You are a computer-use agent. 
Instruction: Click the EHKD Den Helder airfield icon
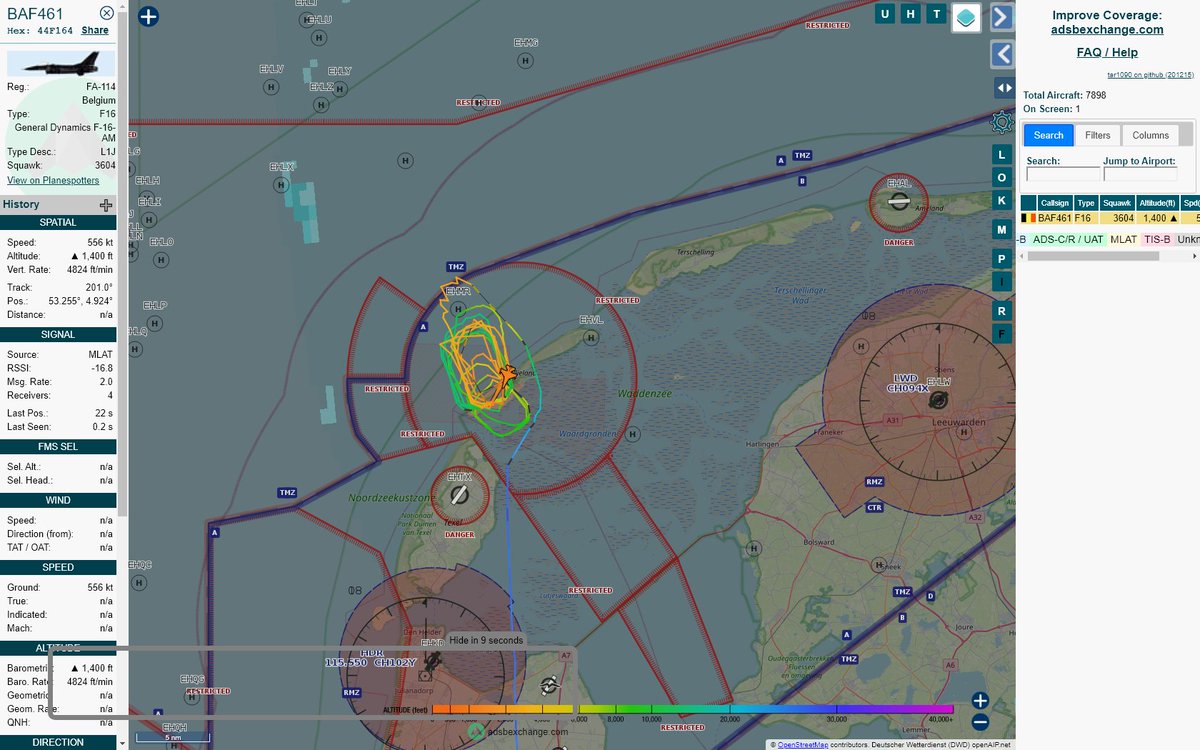pos(431,661)
